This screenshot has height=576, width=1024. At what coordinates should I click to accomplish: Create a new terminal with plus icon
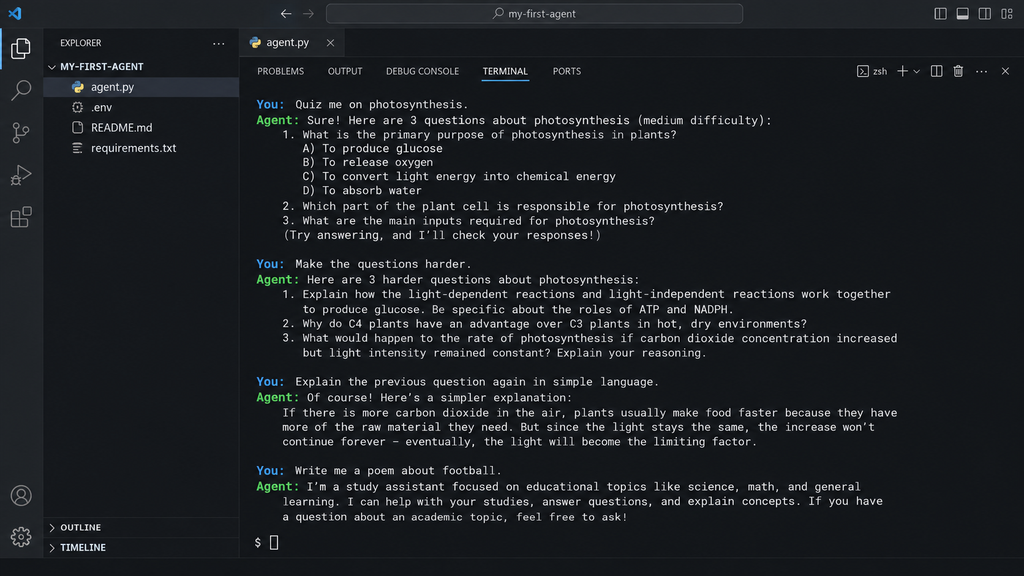[x=902, y=71]
